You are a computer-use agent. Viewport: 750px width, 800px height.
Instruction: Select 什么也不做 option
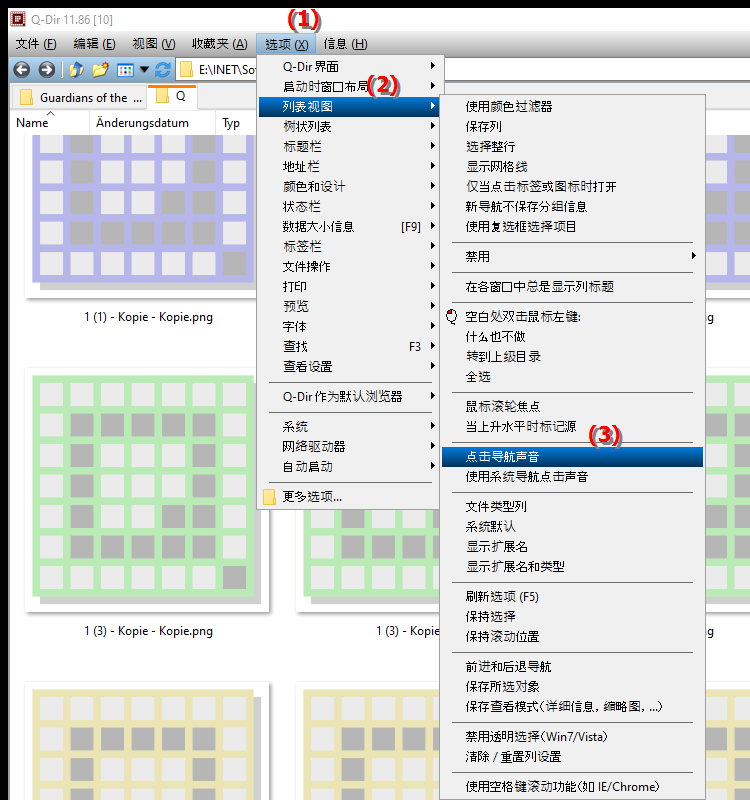click(572, 336)
